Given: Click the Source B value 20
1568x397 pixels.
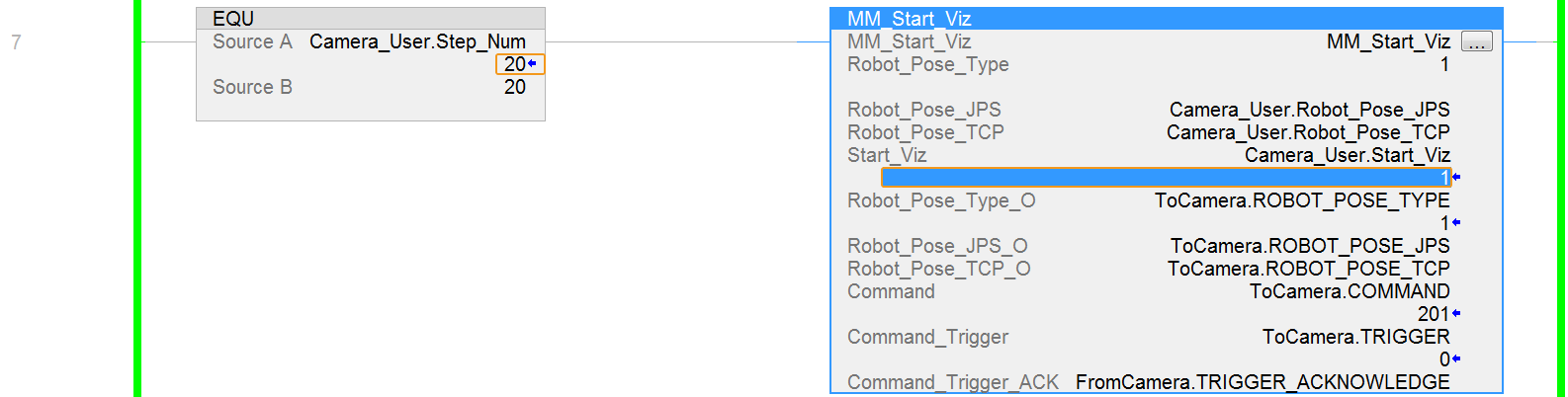Looking at the screenshot, I should pos(515,87).
